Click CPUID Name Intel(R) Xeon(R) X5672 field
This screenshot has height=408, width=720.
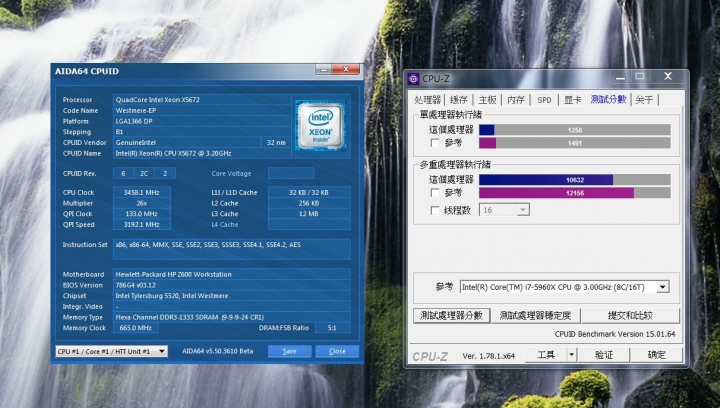tap(202, 153)
